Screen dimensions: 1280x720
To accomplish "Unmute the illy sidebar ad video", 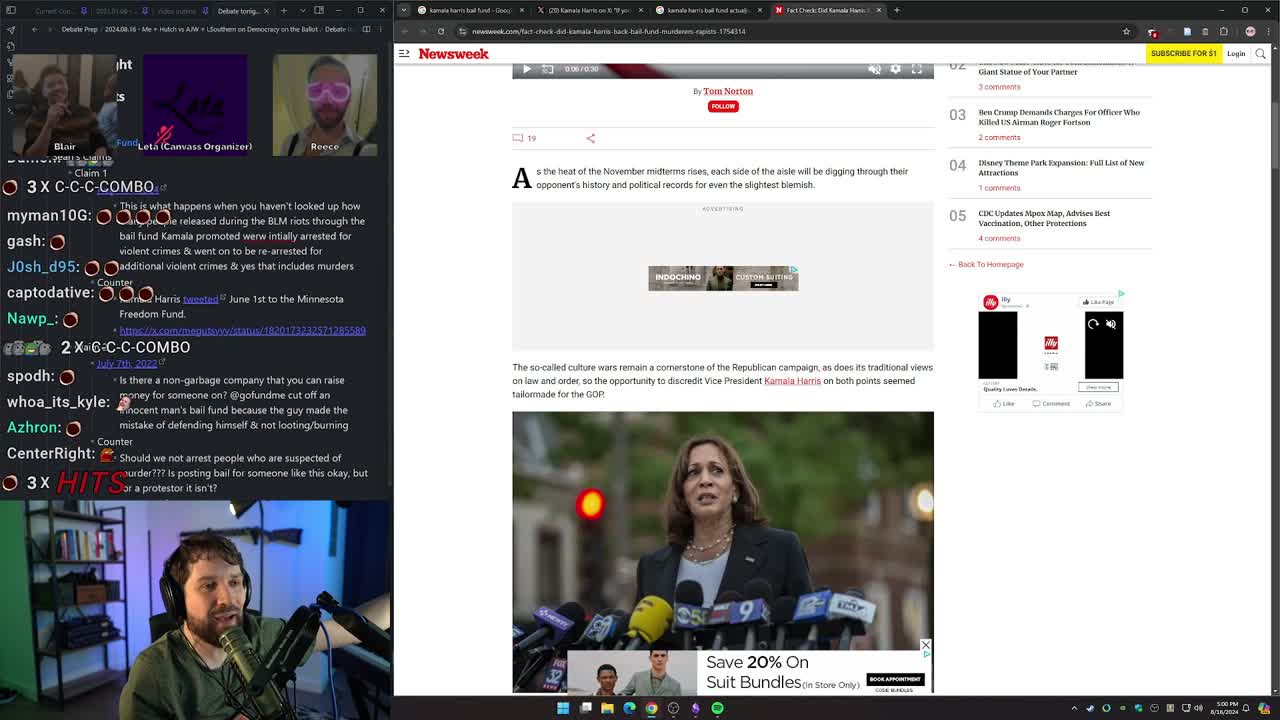I will 1110,324.
